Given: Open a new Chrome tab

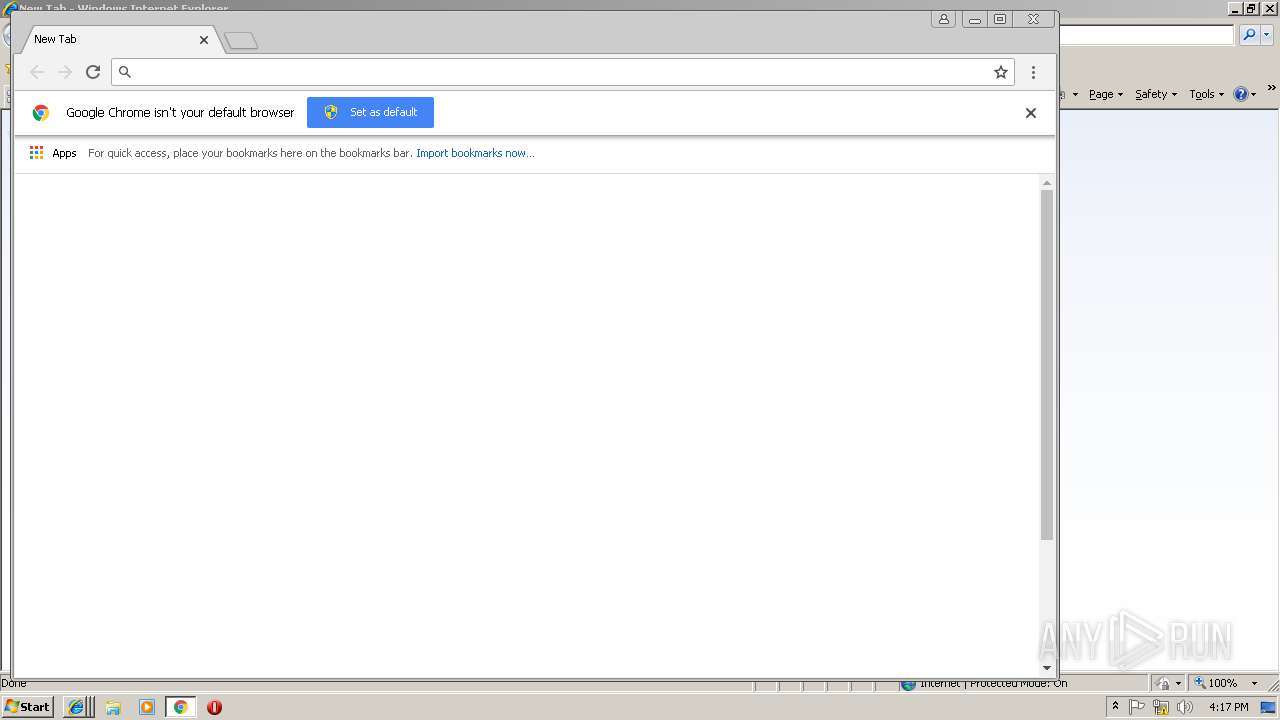Looking at the screenshot, I should coord(241,41).
